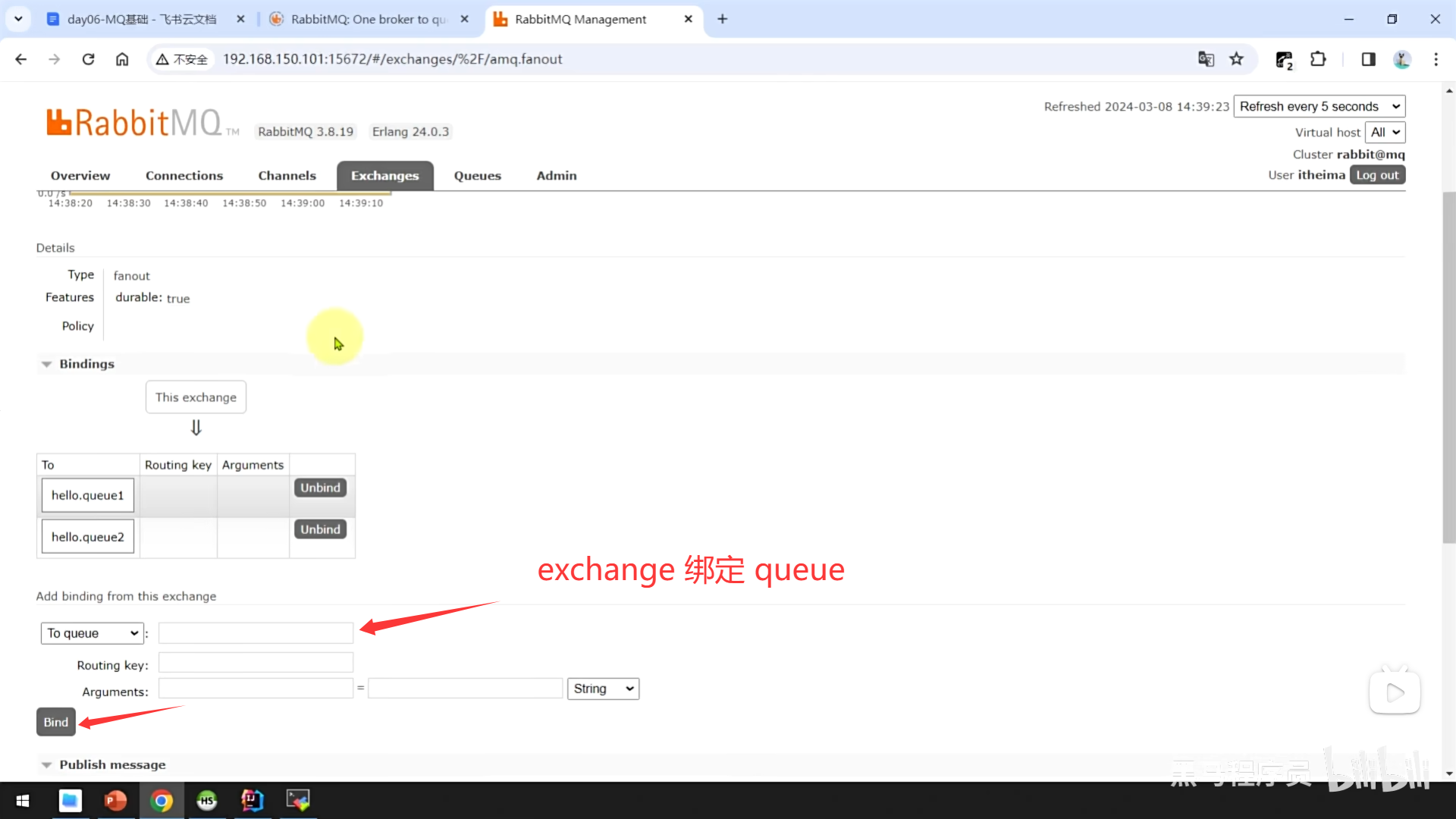Open PowerPoint from the taskbar
Image resolution: width=1456 pixels, height=819 pixels.
115,800
